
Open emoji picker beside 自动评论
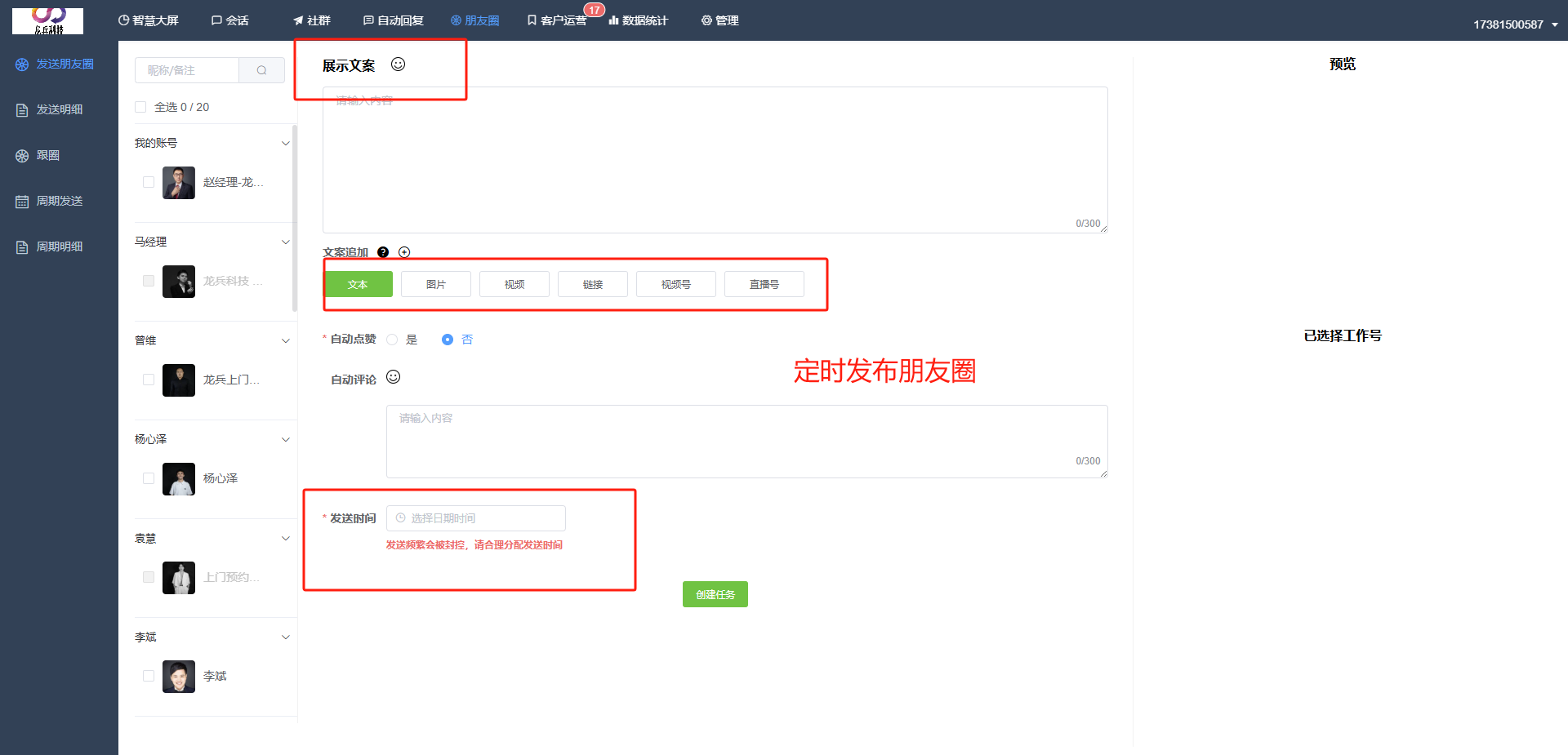pyautogui.click(x=393, y=376)
